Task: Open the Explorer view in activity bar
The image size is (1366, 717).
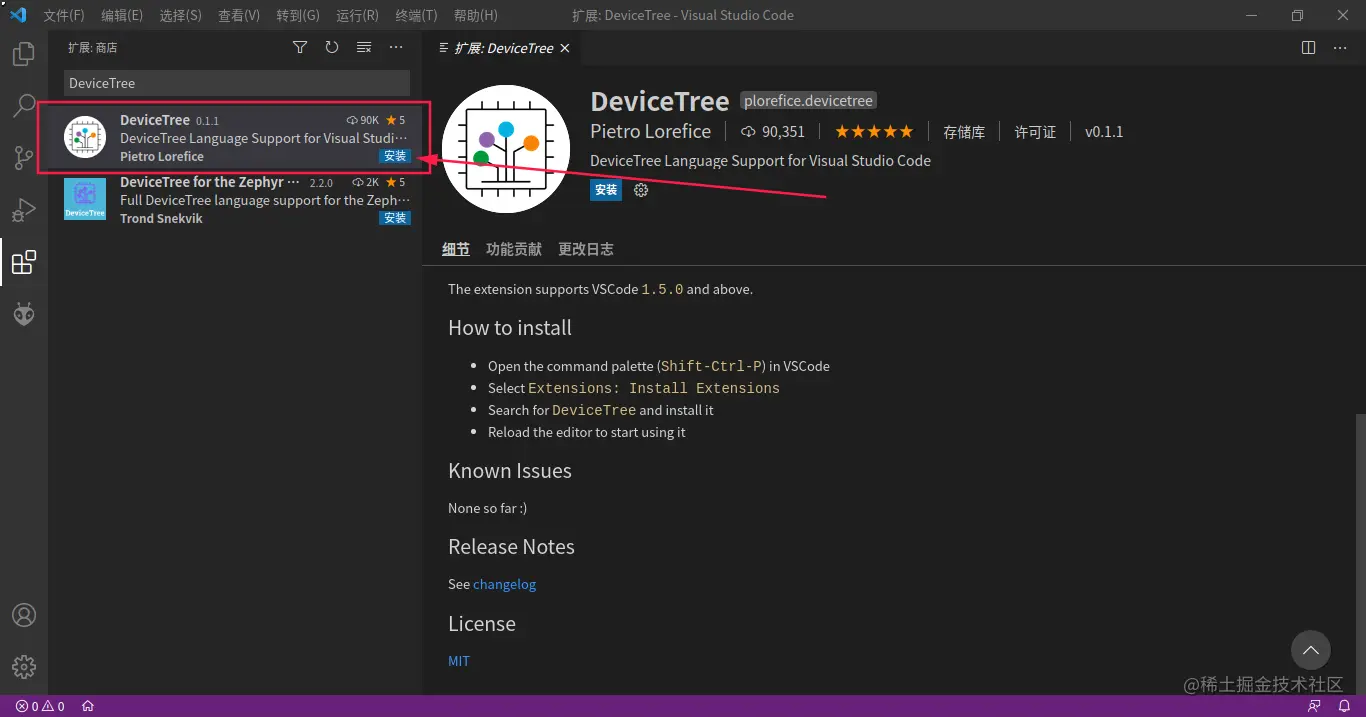Action: click(24, 54)
